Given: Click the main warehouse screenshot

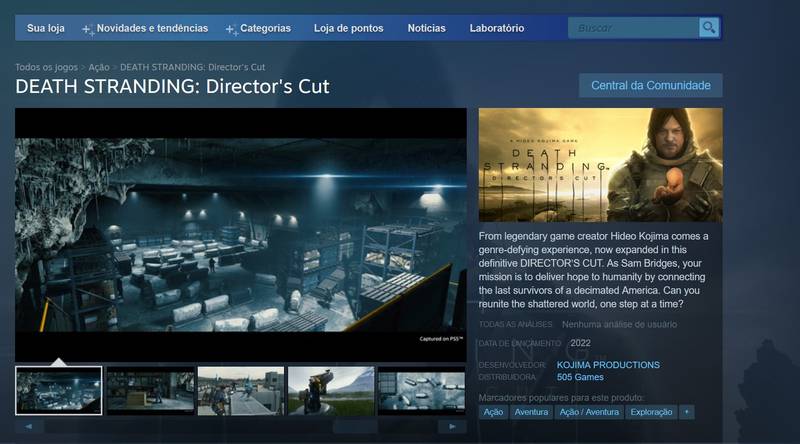Looking at the screenshot, I should pos(241,235).
